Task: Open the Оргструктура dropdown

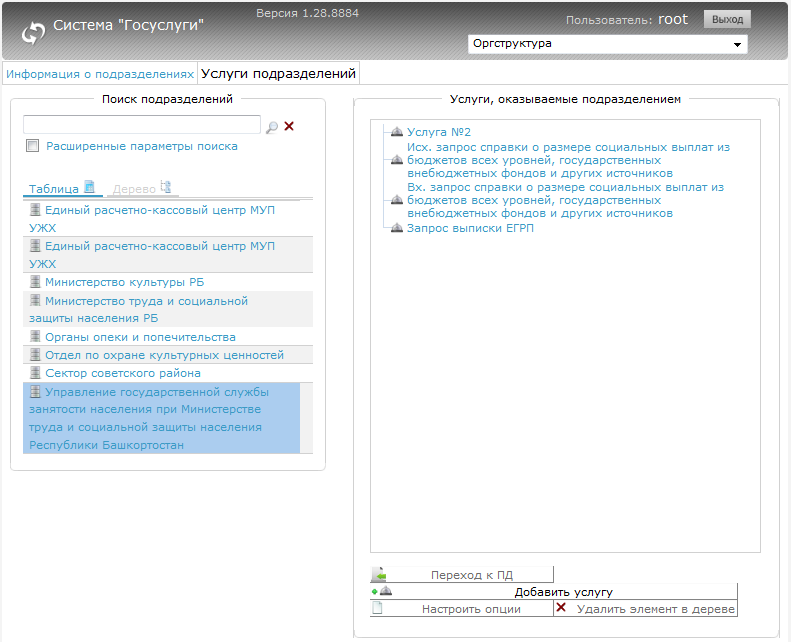Action: coord(607,44)
